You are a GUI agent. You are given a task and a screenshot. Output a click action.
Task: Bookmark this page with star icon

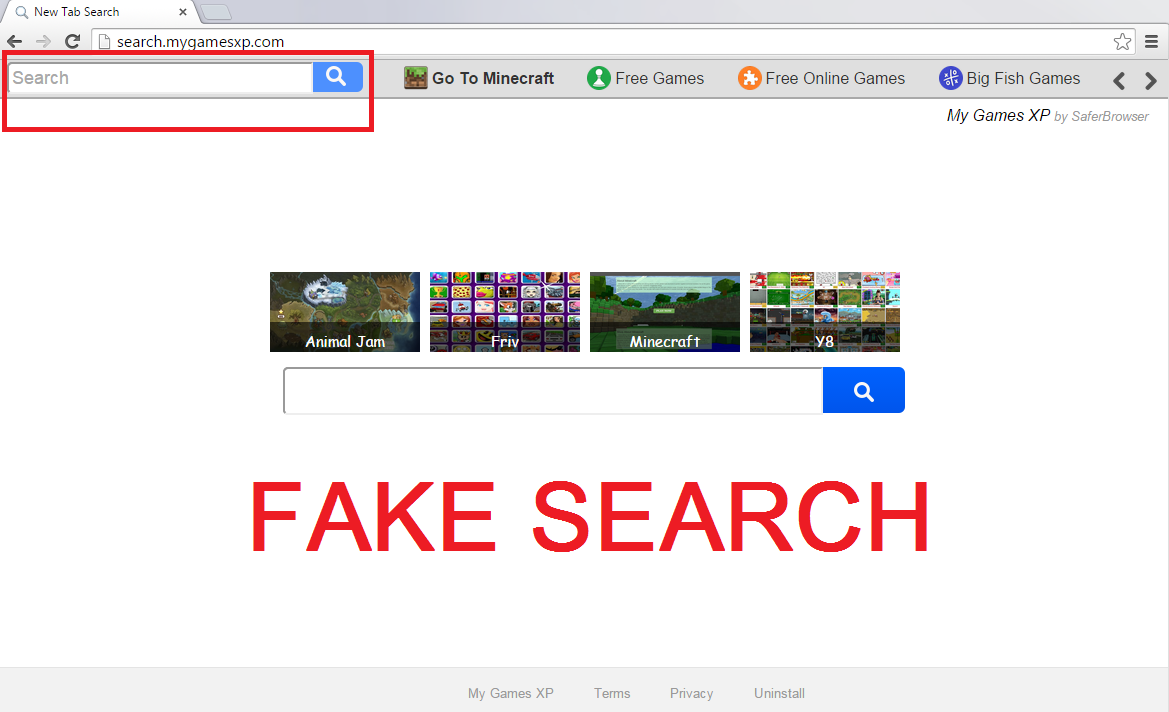[1122, 42]
